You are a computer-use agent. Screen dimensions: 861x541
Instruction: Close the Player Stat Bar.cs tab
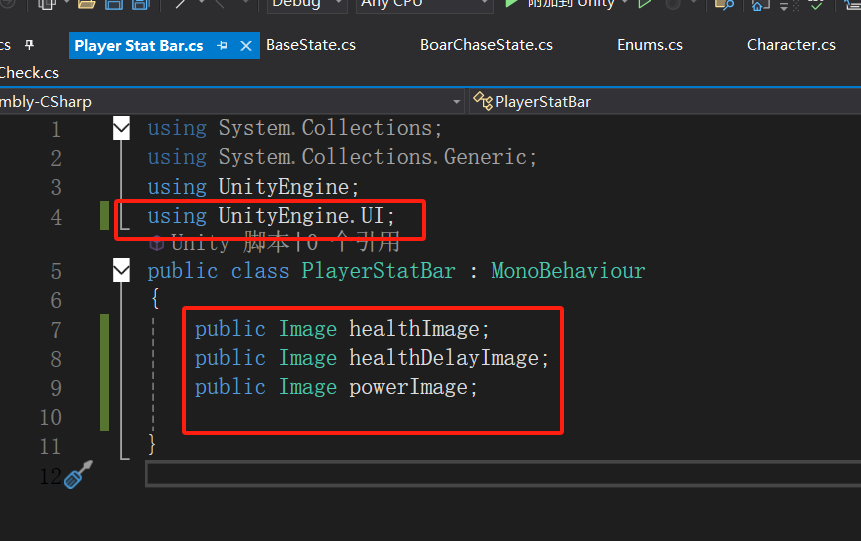[x=246, y=46]
